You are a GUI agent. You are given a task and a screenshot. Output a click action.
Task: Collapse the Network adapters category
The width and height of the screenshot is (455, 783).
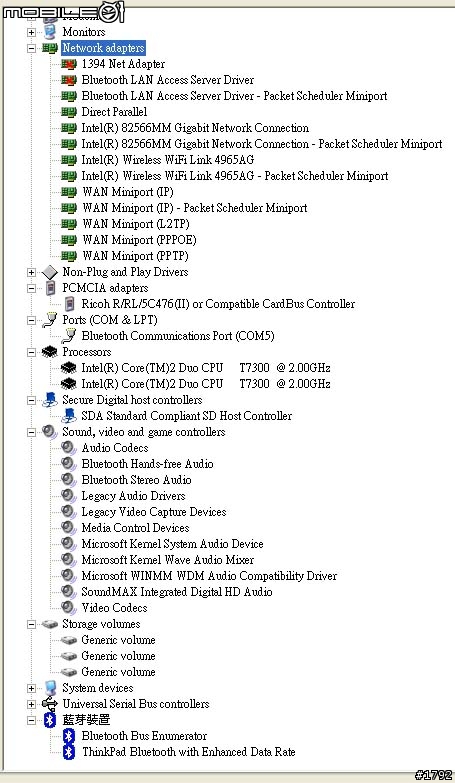(31, 48)
